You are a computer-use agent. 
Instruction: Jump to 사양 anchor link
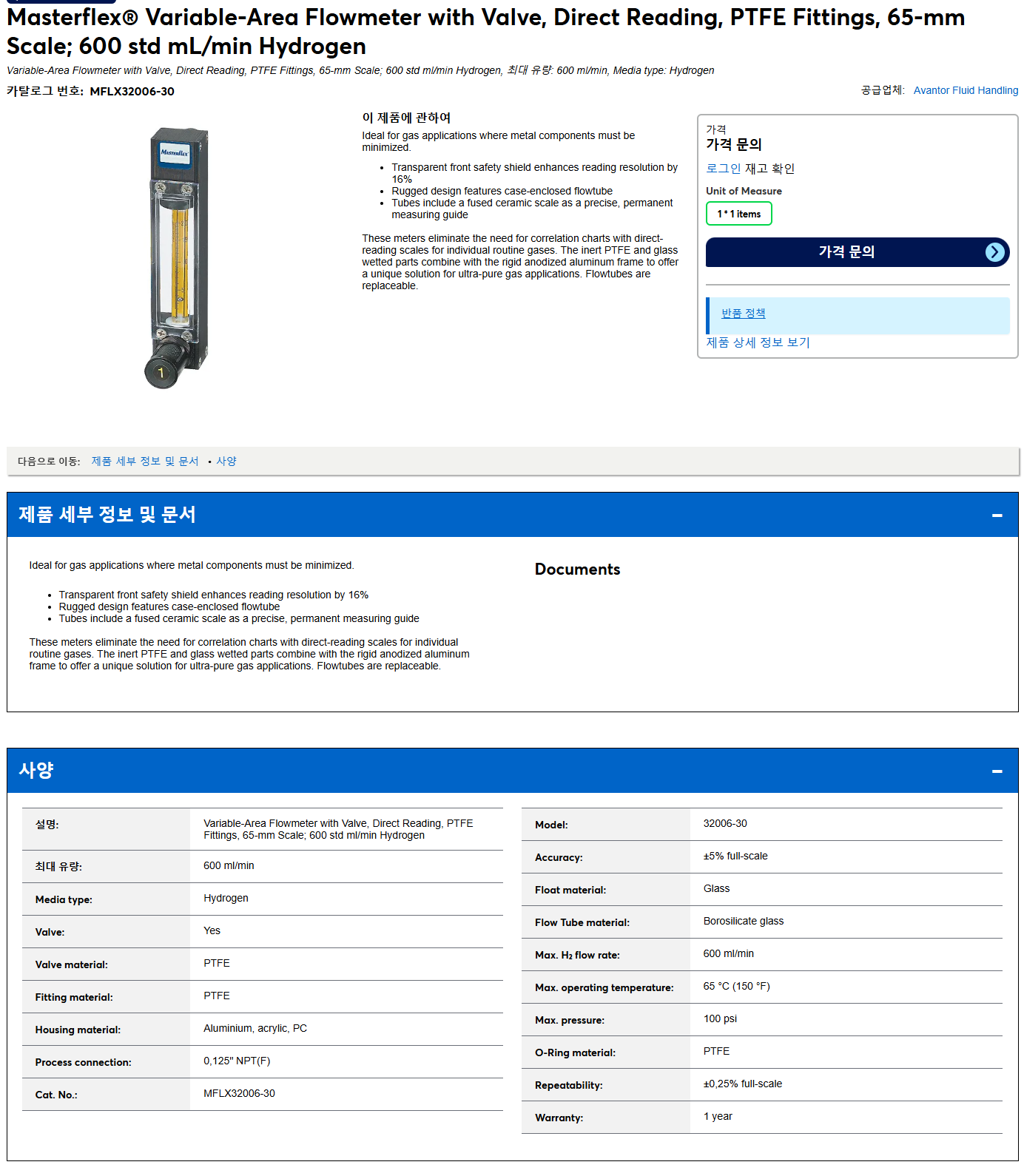click(226, 461)
